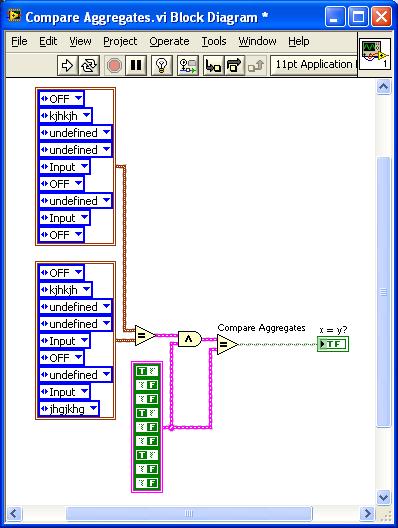Viewport: 398px width, 528px height.
Task: Toggle first boolean constant in array
Action: [x=147, y=371]
